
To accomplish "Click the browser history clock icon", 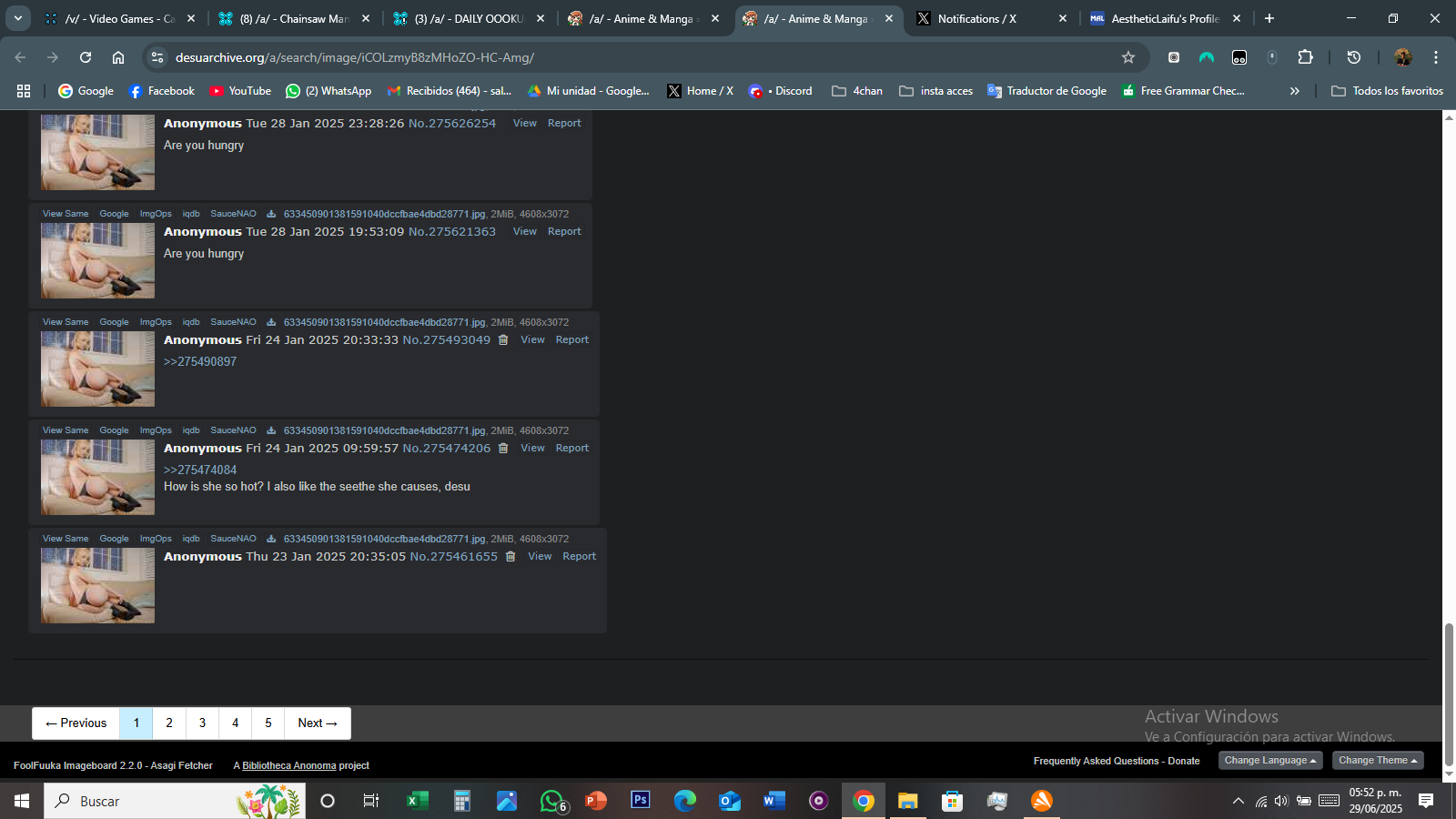I will coord(1354,57).
